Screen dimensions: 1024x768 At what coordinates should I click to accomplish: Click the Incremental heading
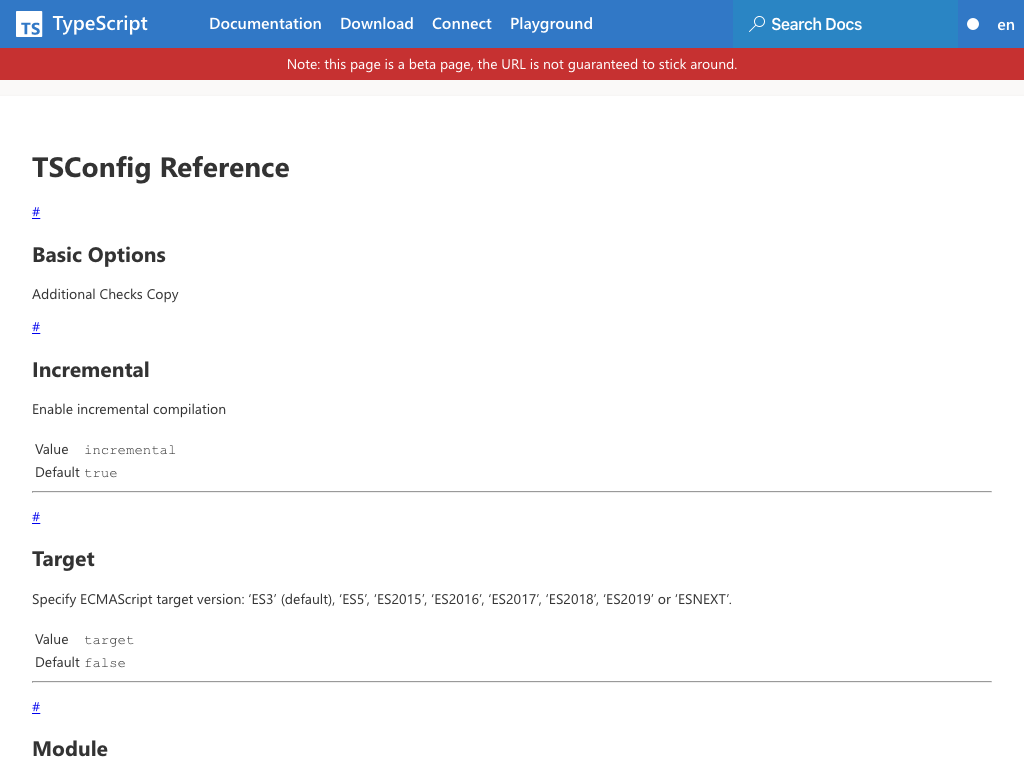91,370
